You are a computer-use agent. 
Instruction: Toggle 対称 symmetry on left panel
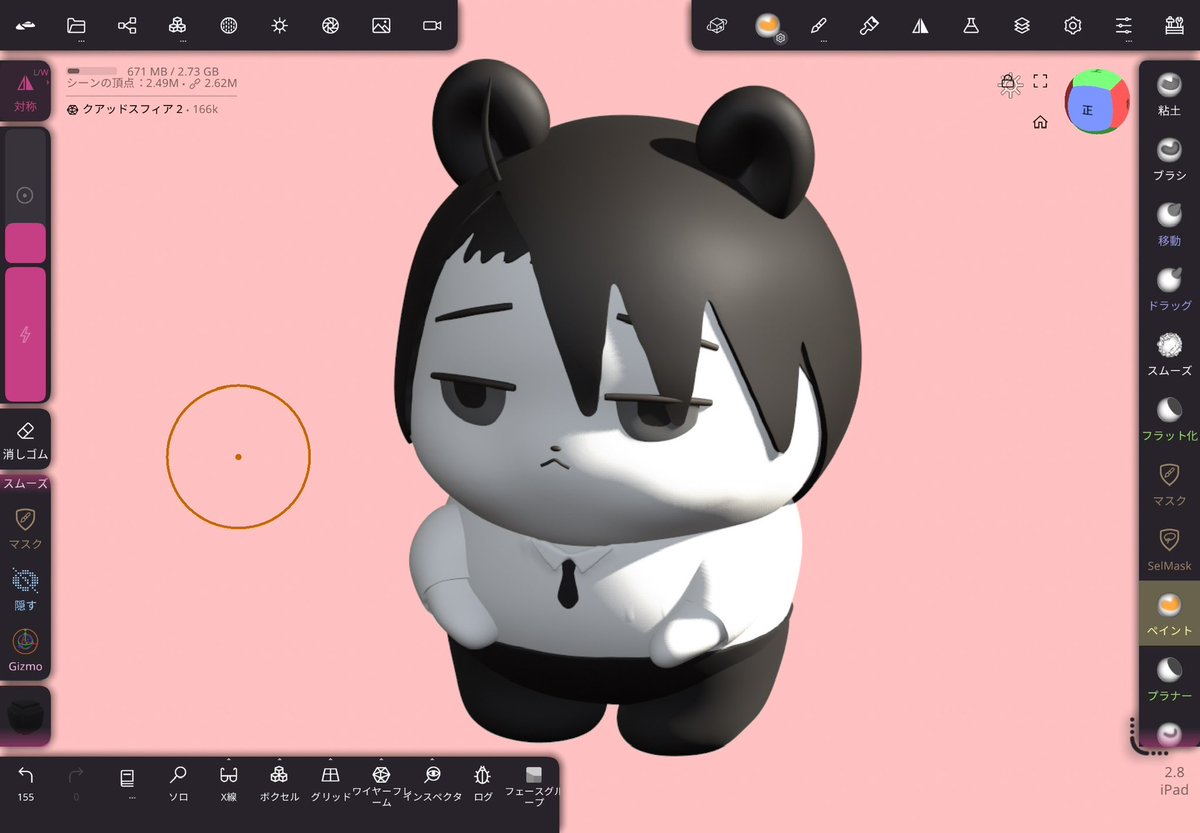26,91
